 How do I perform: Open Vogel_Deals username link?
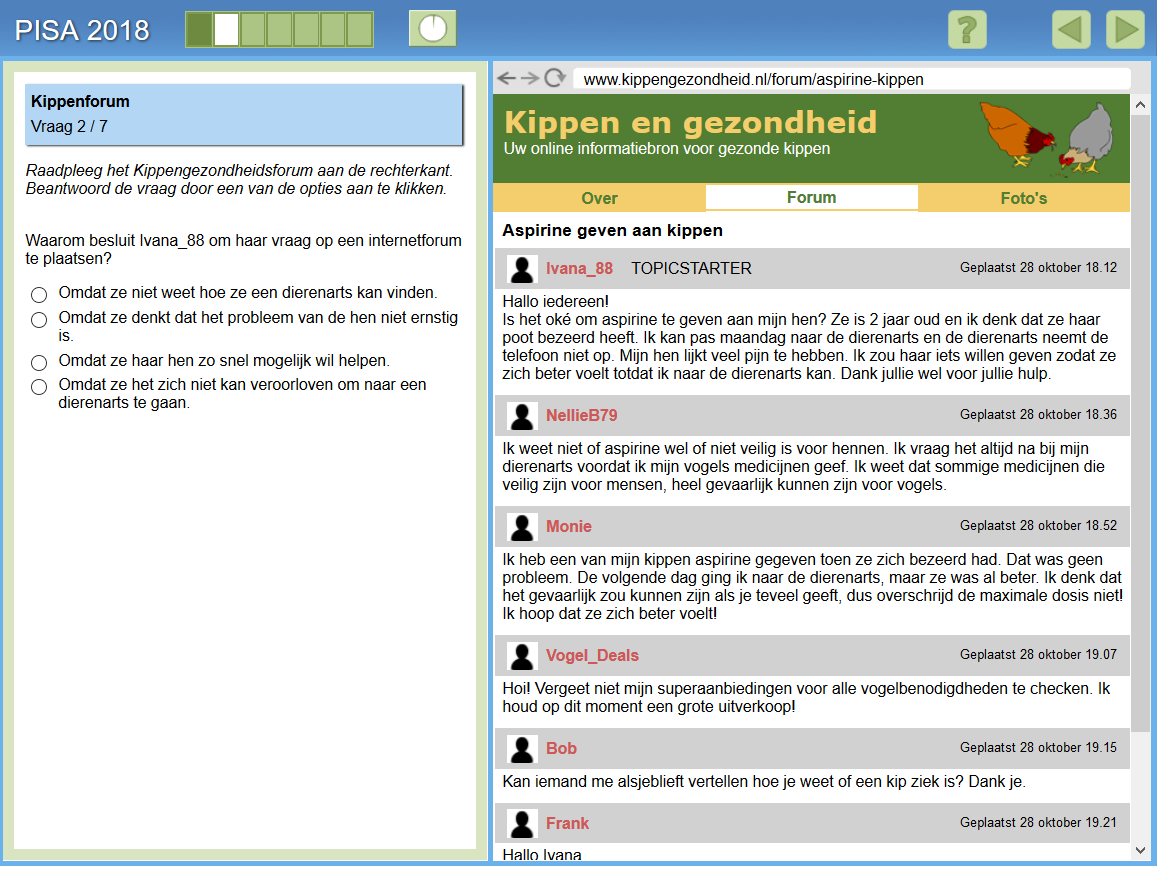[592, 656]
